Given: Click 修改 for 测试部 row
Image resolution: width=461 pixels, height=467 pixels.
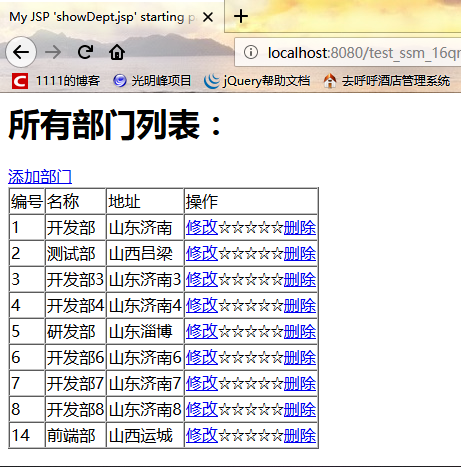Looking at the screenshot, I should [x=202, y=254].
